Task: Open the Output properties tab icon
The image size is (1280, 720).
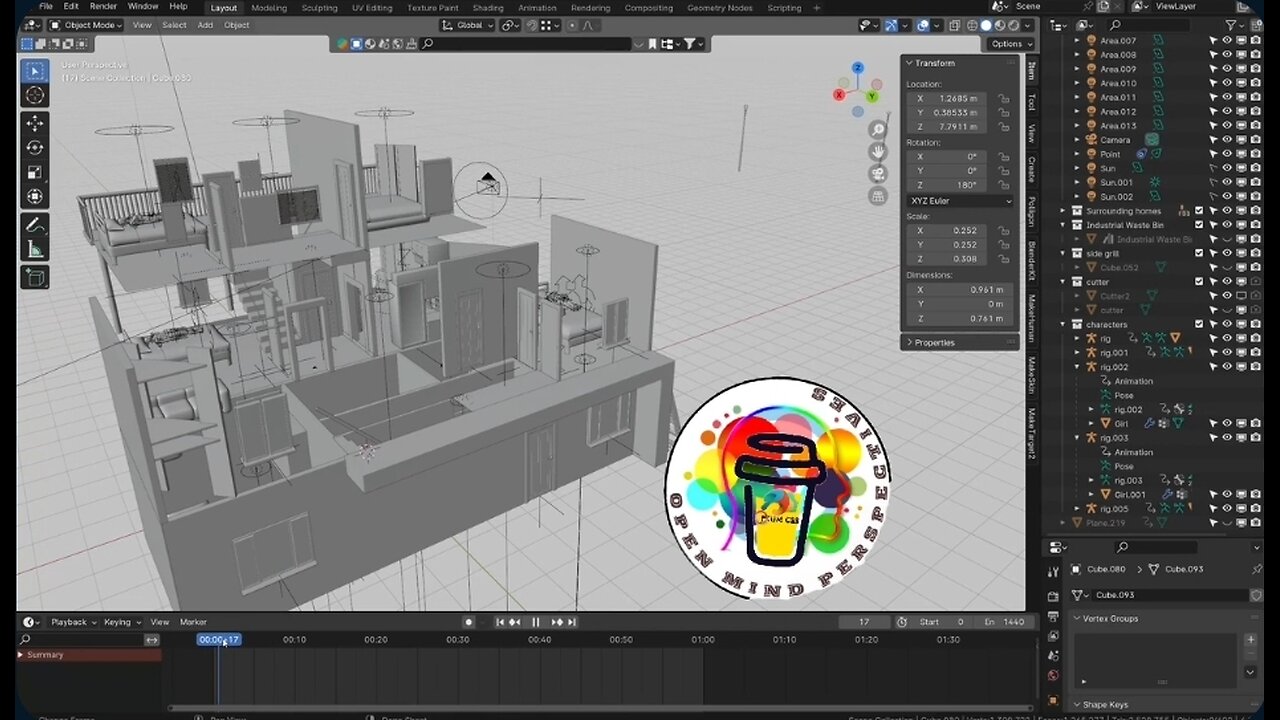Action: pyautogui.click(x=1053, y=617)
